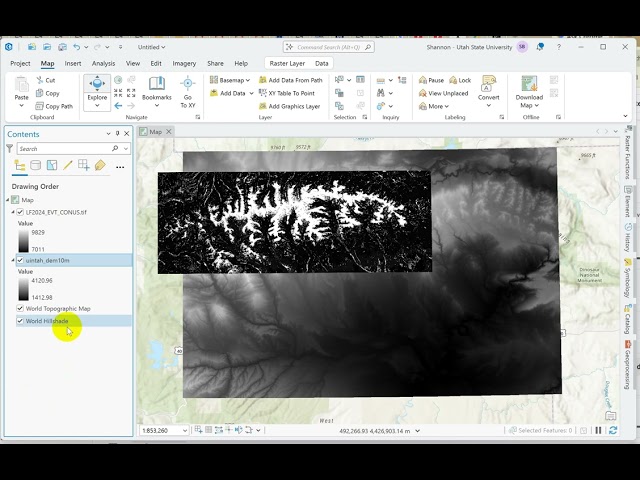640x480 pixels.
Task: Switch to List By Editing view
Action: tap(68, 165)
